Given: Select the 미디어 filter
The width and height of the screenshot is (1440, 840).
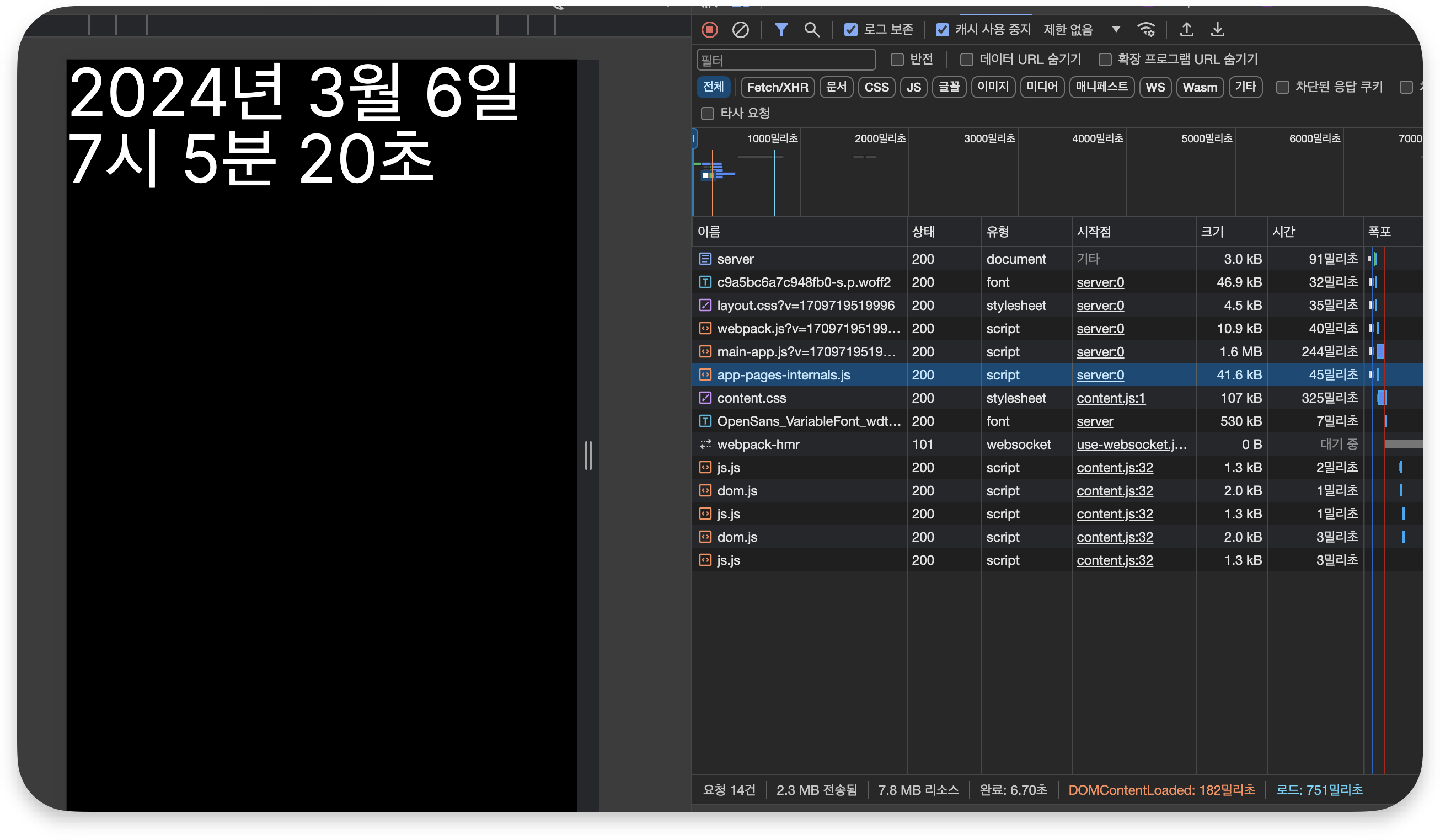Looking at the screenshot, I should coord(1042,87).
